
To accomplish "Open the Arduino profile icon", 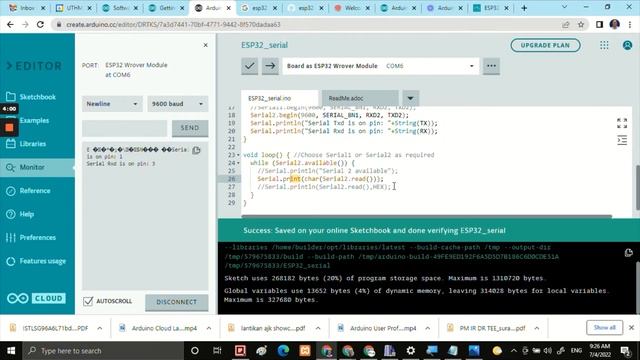I will pos(627,45).
